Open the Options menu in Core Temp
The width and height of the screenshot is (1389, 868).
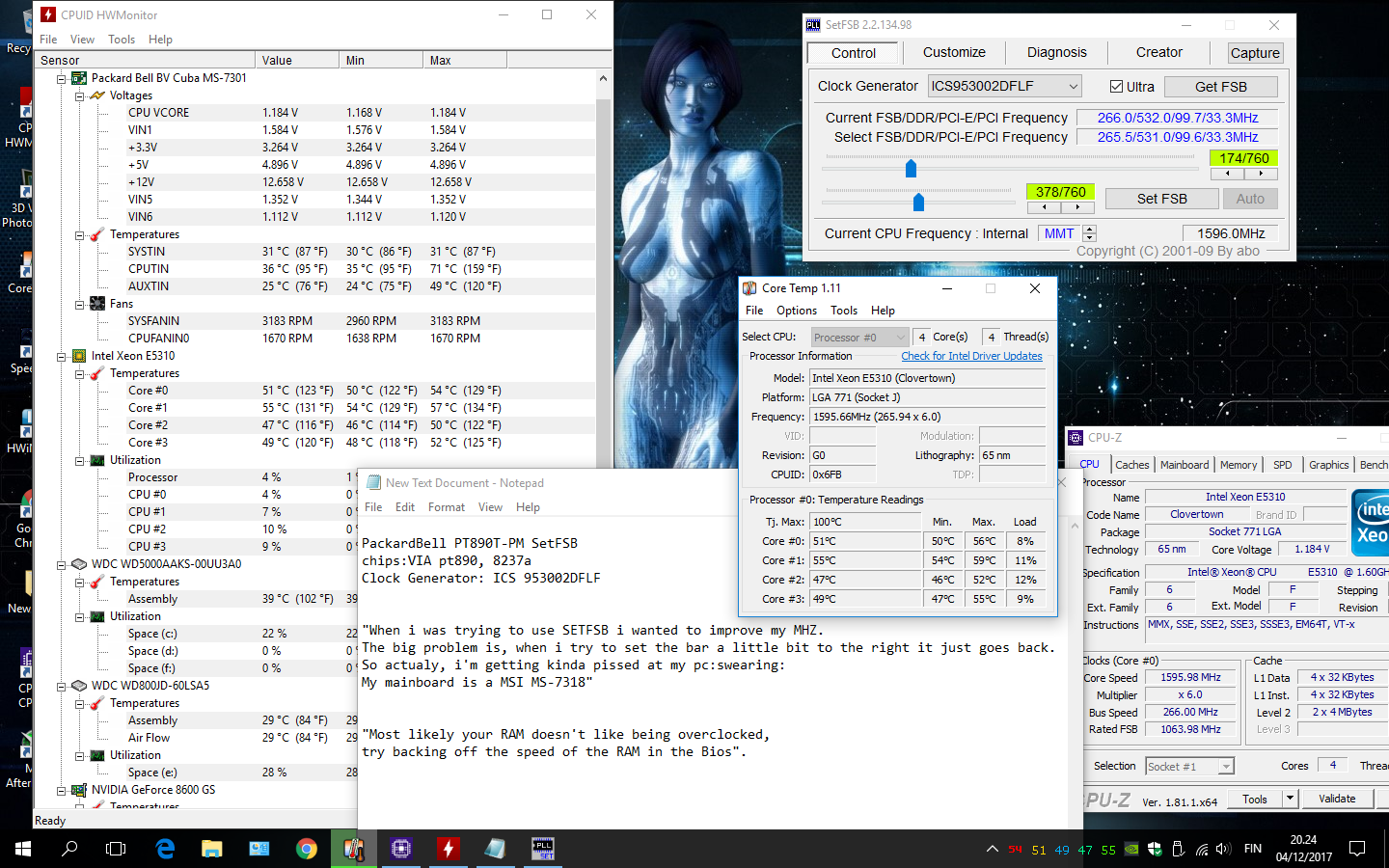pos(797,311)
